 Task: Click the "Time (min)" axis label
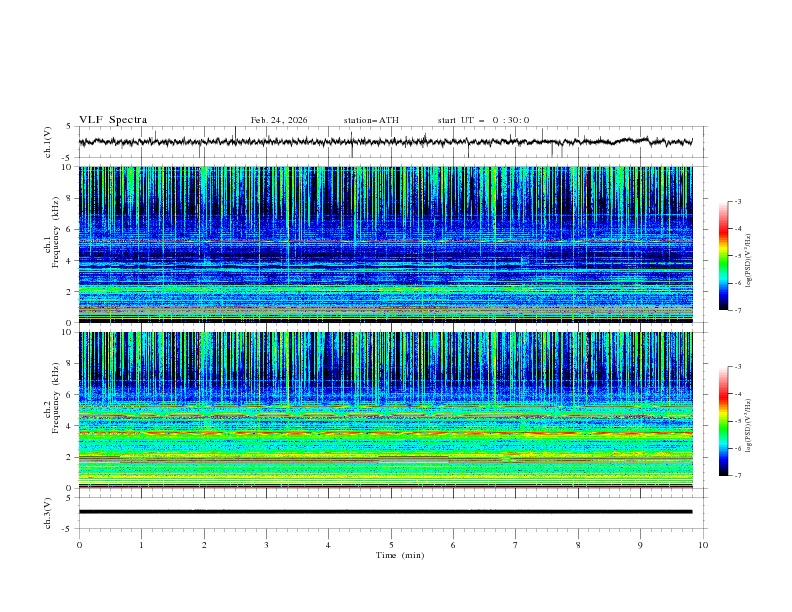[400, 555]
